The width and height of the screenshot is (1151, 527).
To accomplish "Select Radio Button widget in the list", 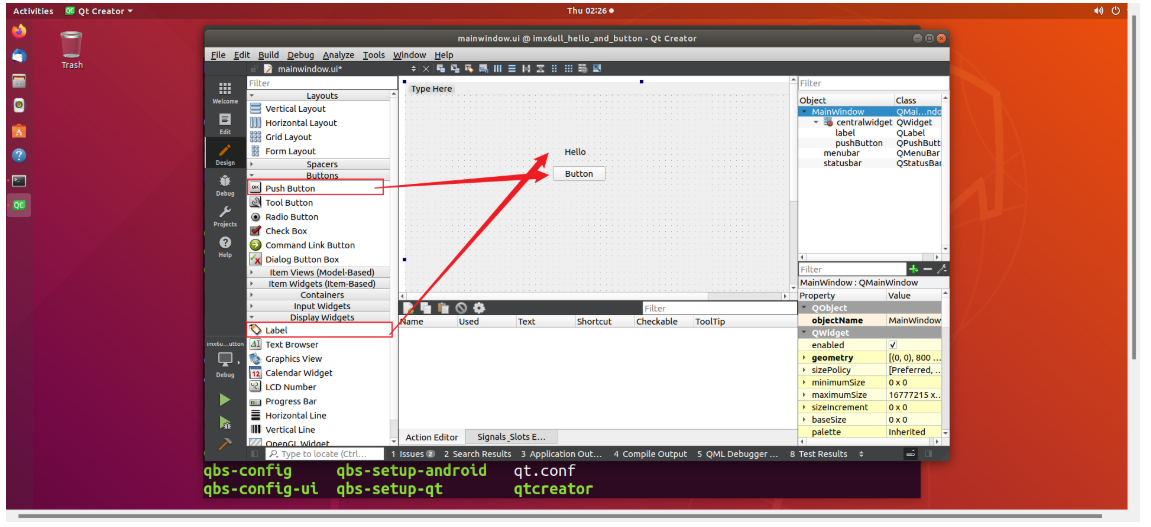I will coord(291,217).
